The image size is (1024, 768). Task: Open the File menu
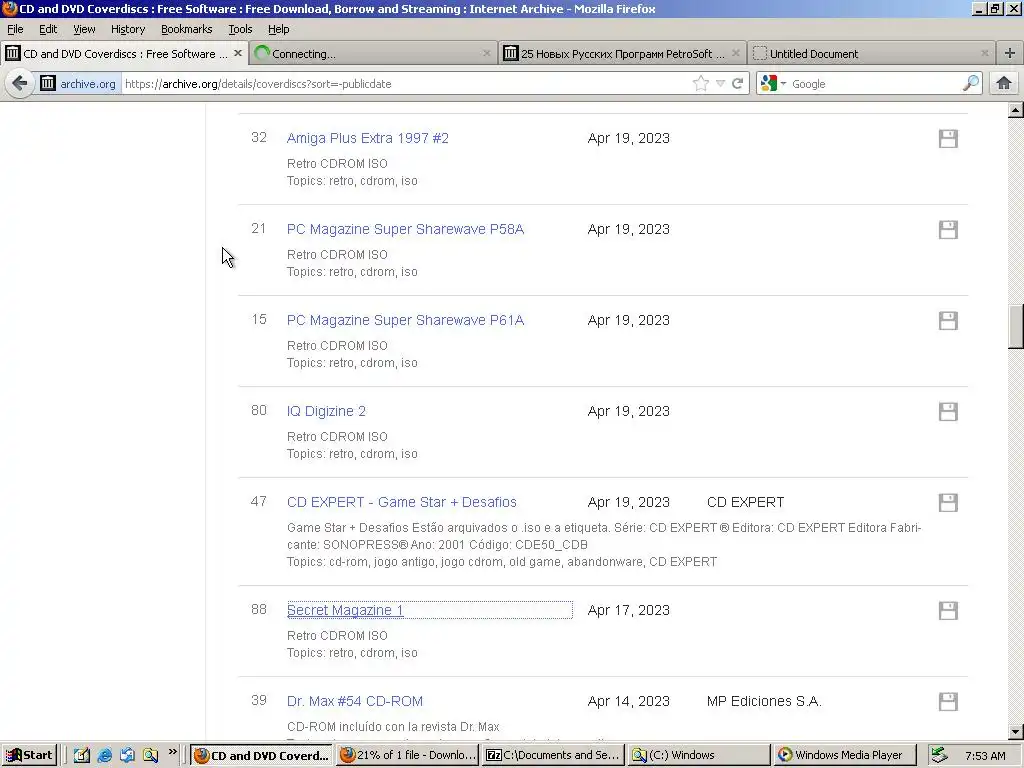[15, 29]
